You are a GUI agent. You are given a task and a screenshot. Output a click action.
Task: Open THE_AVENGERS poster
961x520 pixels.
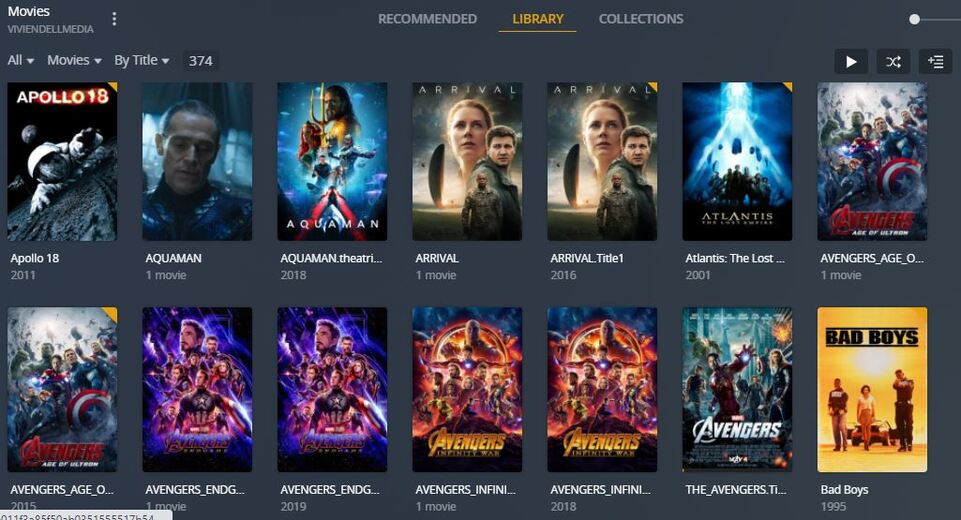[737, 389]
